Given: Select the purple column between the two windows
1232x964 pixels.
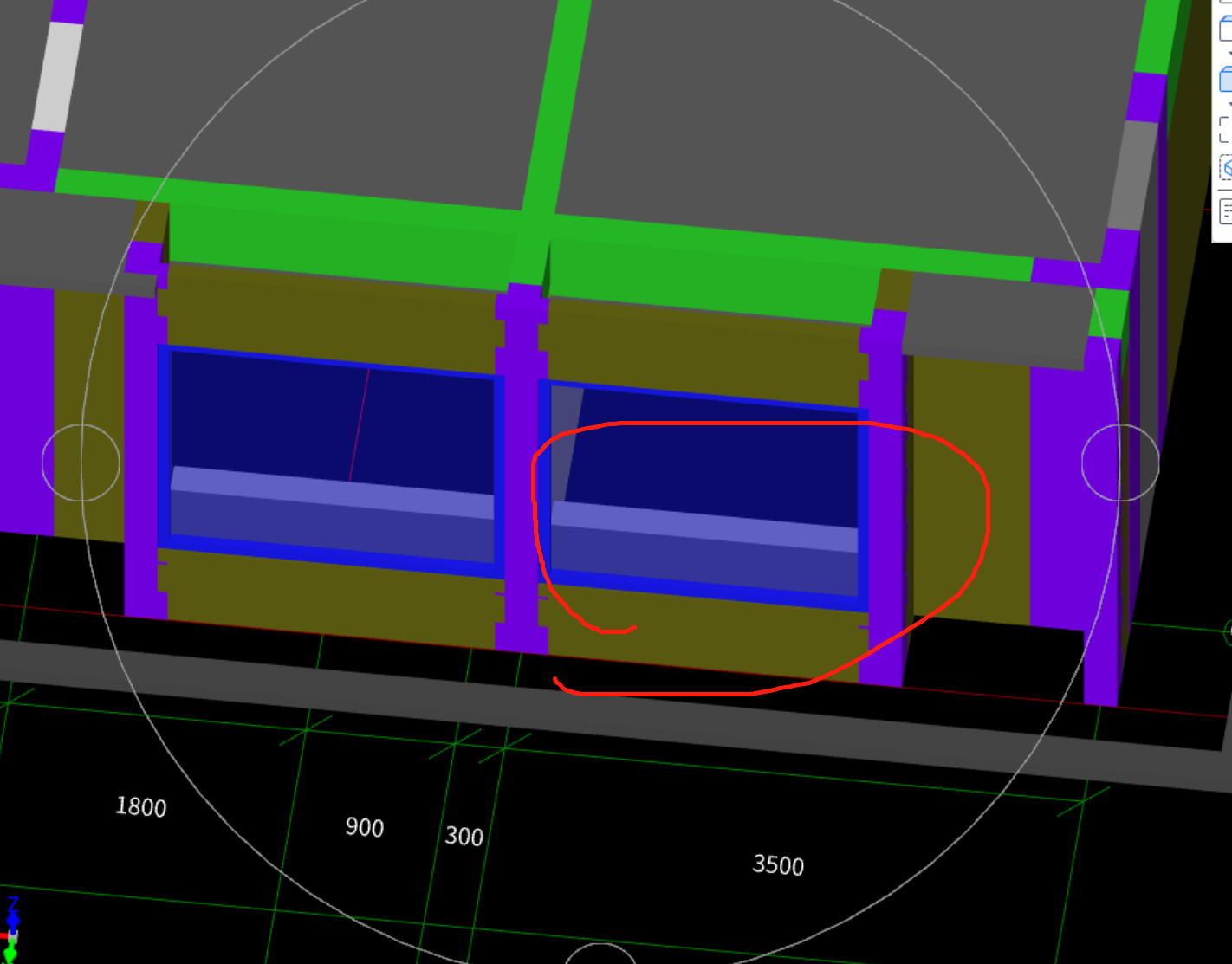Looking at the screenshot, I should pos(522,468).
